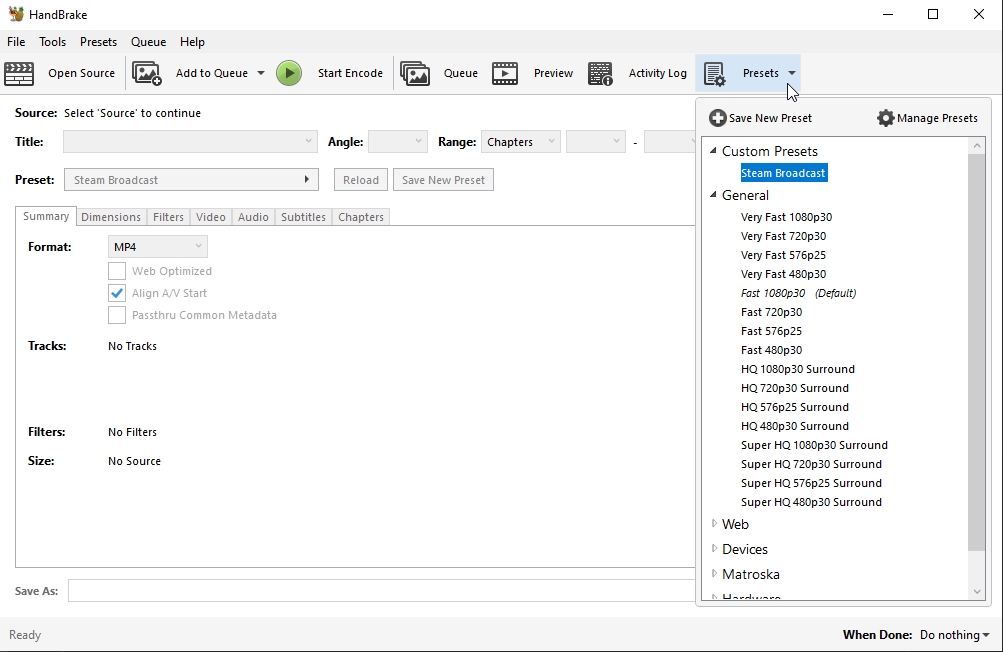The height and width of the screenshot is (652, 1003).
Task: Open the Format MP4 dropdown
Action: click(157, 247)
